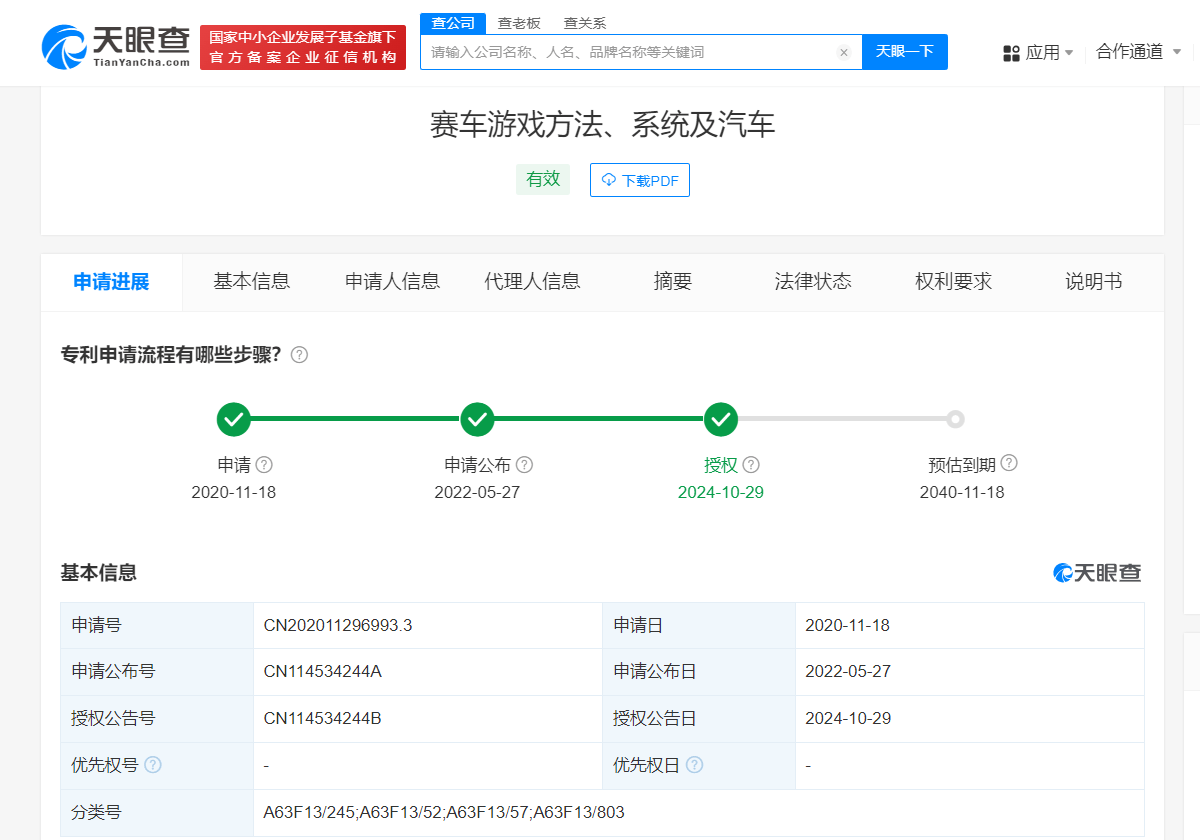
Task: Click the 分类号 row label
Action: point(96,813)
